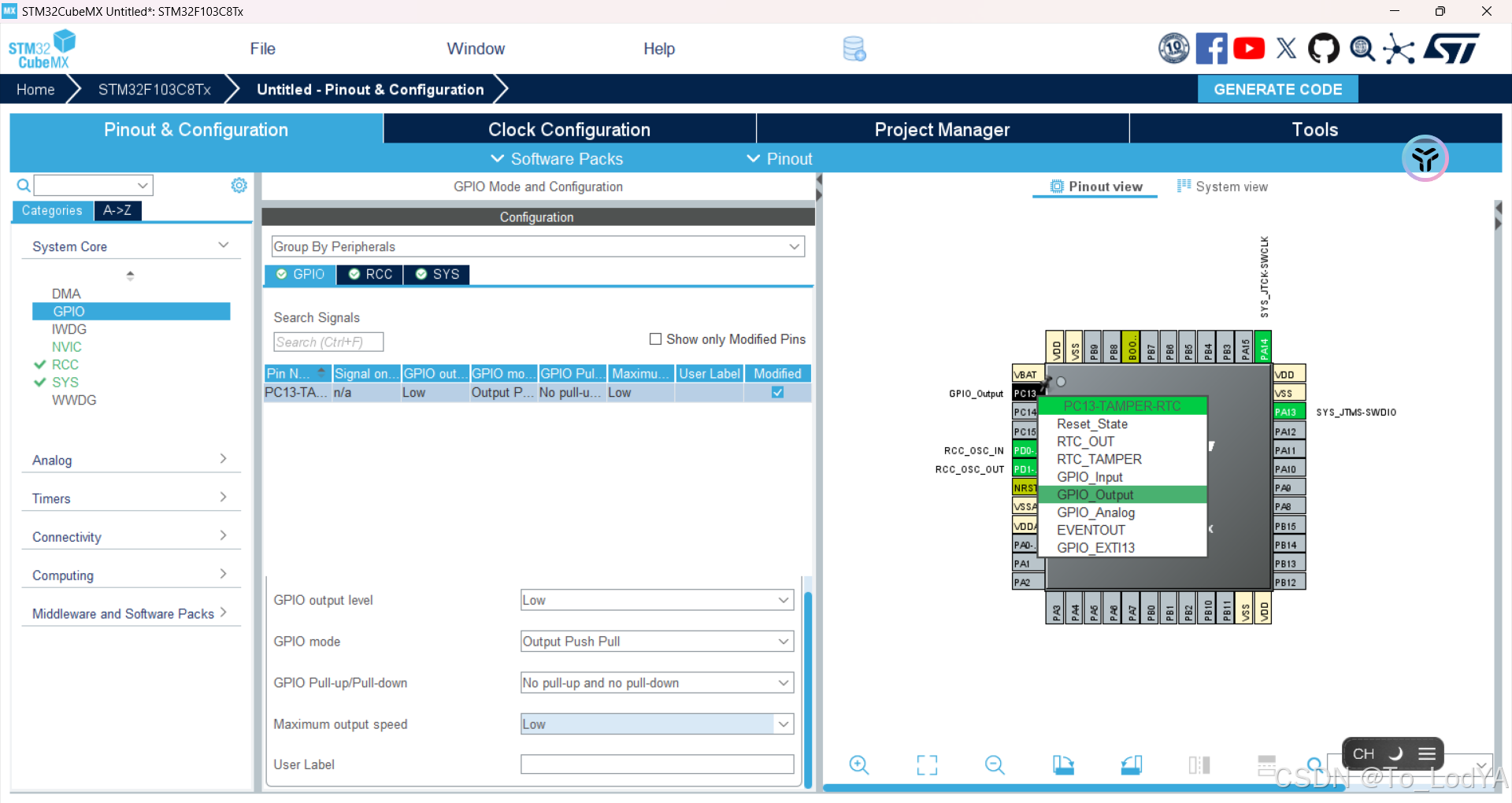
Task: Switch to System view
Action: pyautogui.click(x=1222, y=187)
